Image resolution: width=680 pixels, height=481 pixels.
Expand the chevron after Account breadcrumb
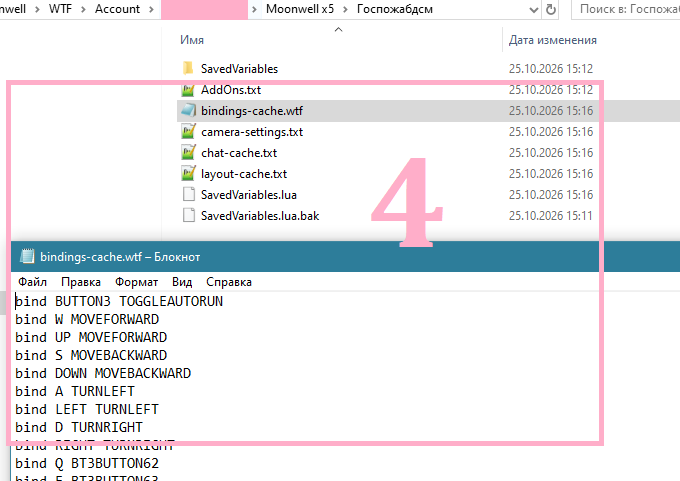(x=151, y=9)
